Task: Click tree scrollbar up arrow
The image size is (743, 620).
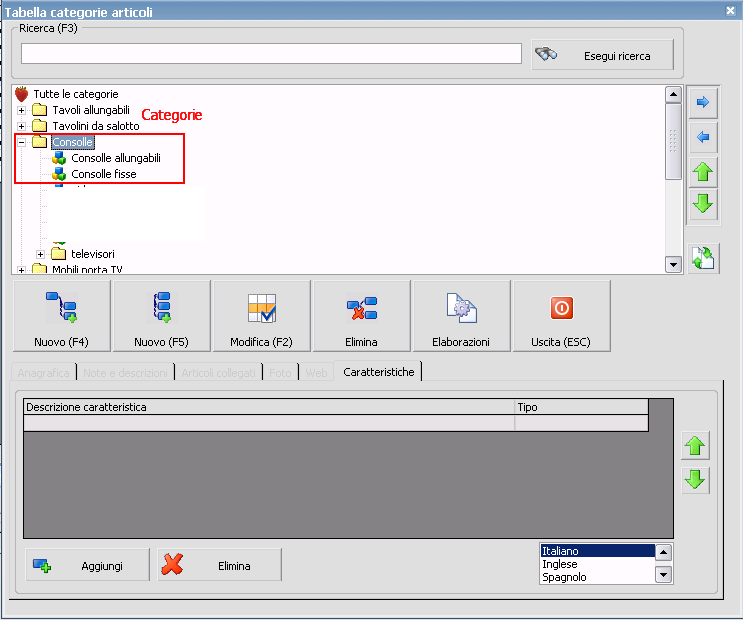Action: (x=673, y=95)
